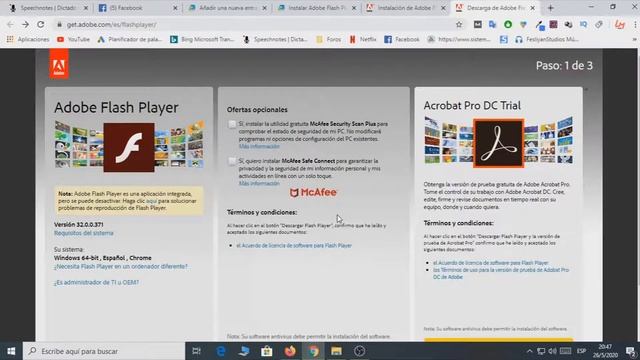Open the Facebook bookmark in the bookmarks bar
640x360 pixels.
pyautogui.click(x=402, y=40)
